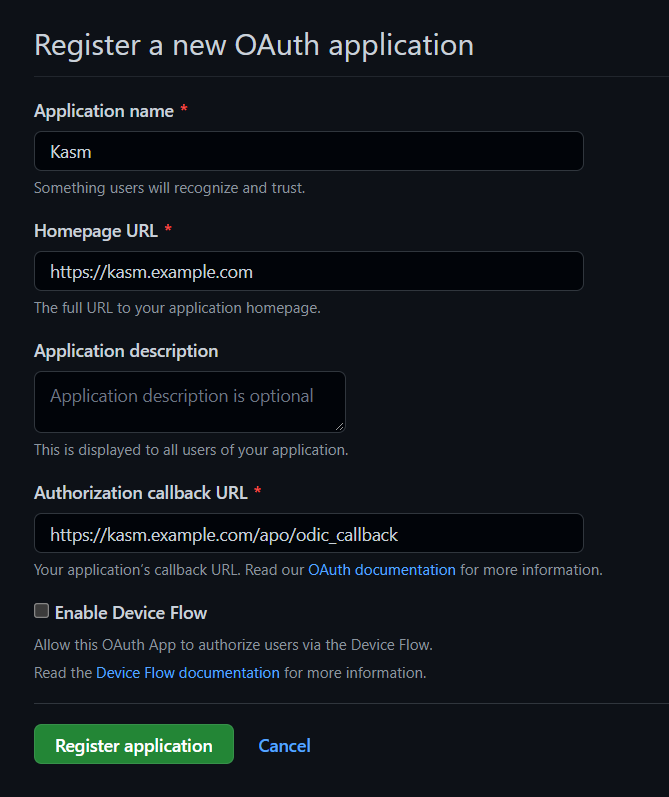
Task: Click the 'Something users will recognize' hint text
Action: click(170, 188)
